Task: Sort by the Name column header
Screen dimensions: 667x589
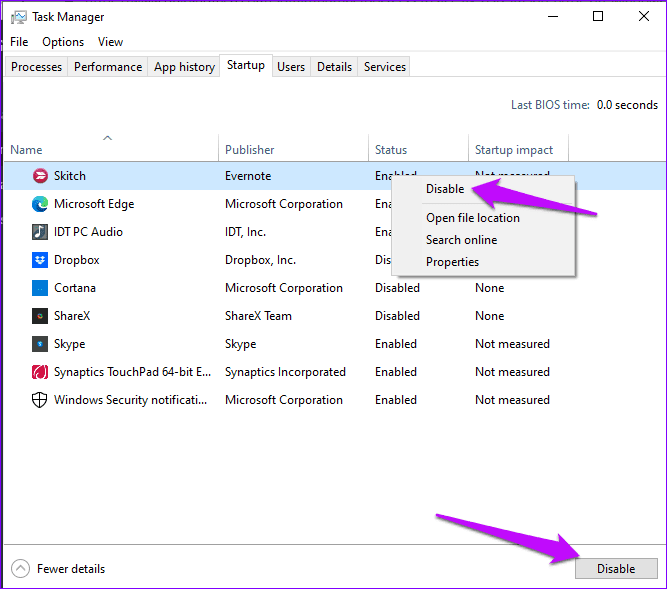Action: click(x=26, y=150)
